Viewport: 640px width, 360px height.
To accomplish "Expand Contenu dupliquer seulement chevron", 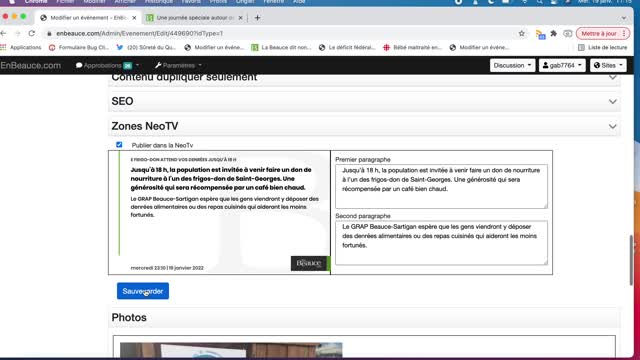I will 612,77.
